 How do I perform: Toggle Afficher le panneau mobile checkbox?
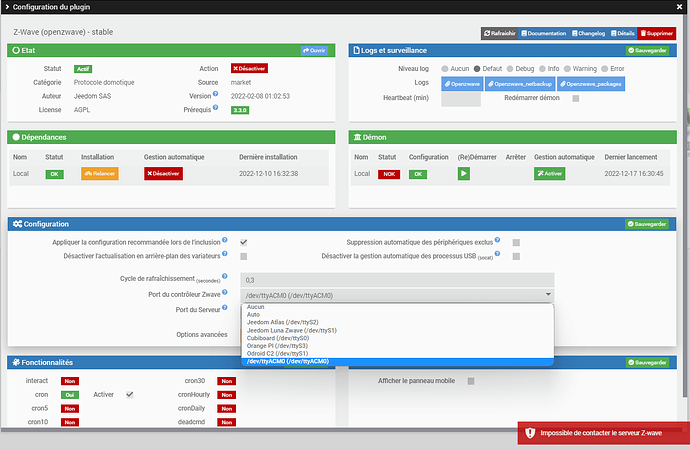(x=471, y=381)
